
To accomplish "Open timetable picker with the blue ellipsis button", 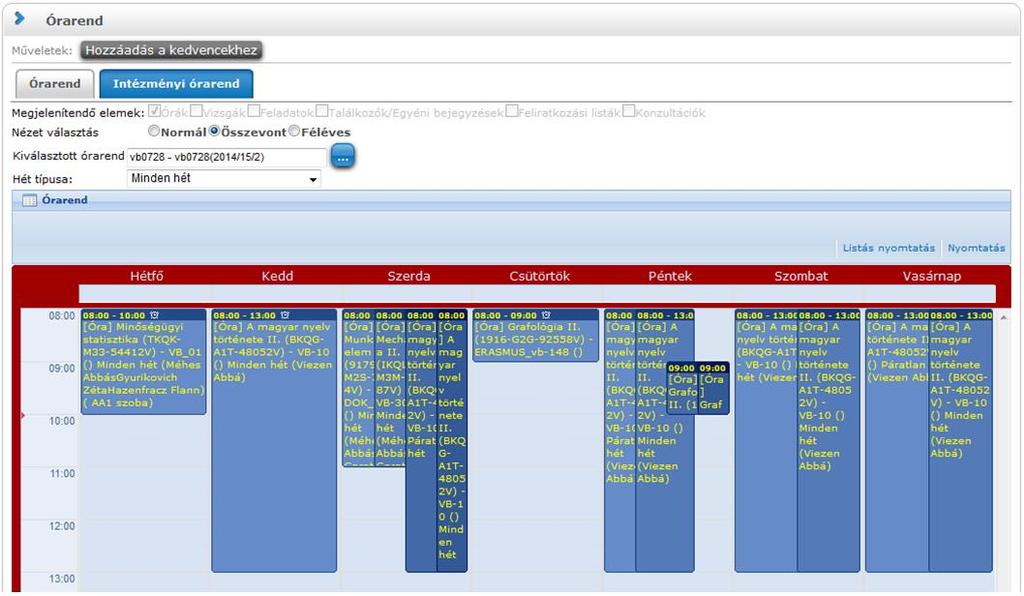I will pyautogui.click(x=343, y=157).
